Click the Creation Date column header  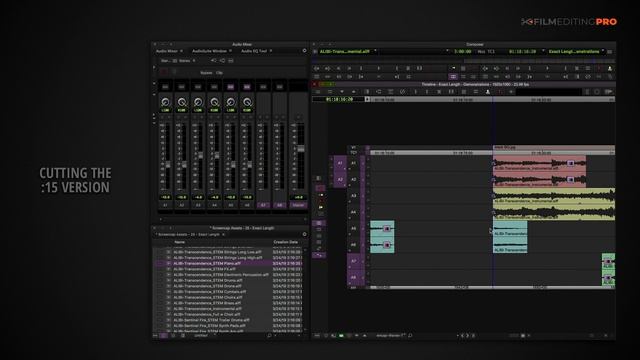[x=285, y=242]
